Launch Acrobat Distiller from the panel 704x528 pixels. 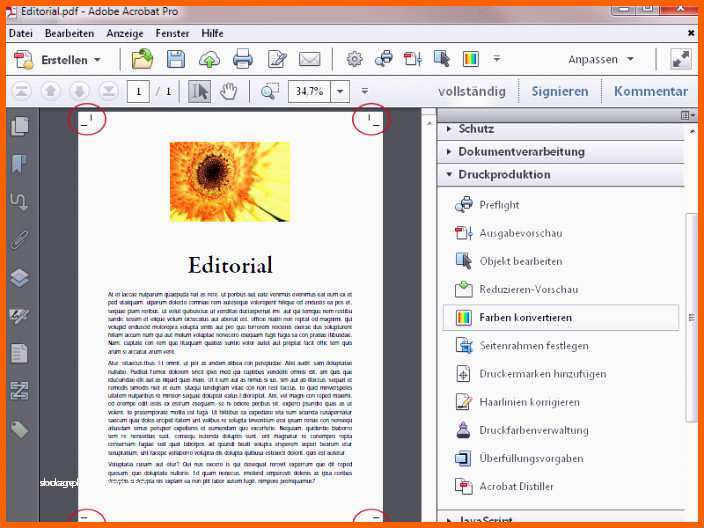coord(515,486)
